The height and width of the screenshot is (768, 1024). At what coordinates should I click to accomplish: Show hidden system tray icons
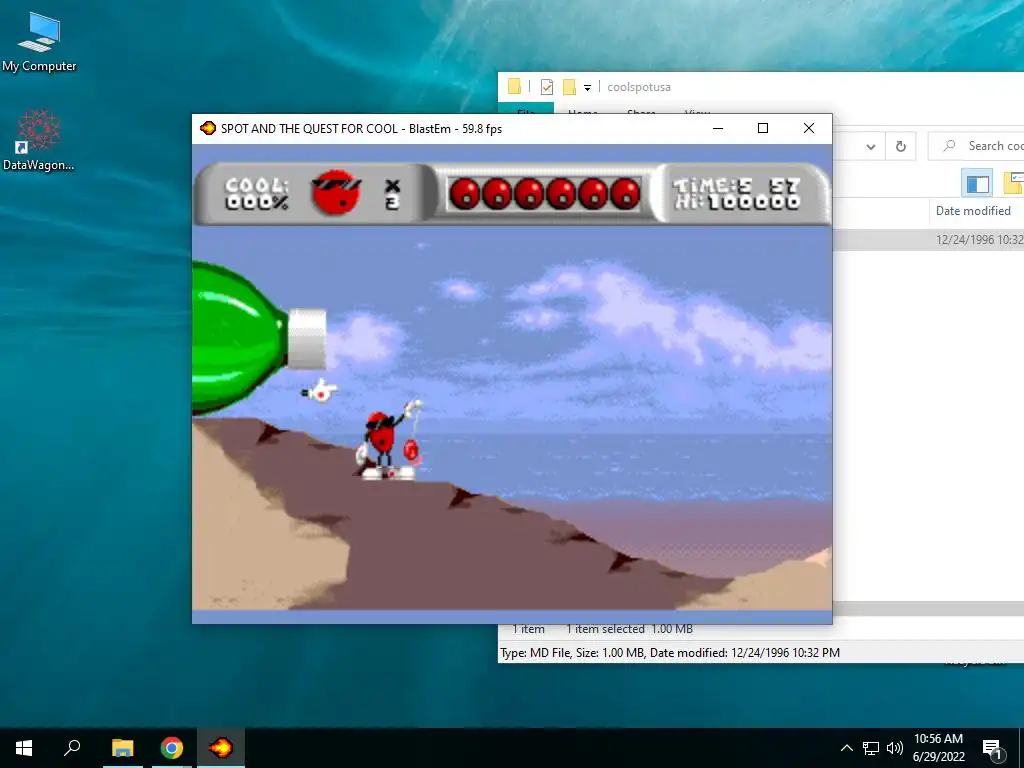(x=846, y=748)
